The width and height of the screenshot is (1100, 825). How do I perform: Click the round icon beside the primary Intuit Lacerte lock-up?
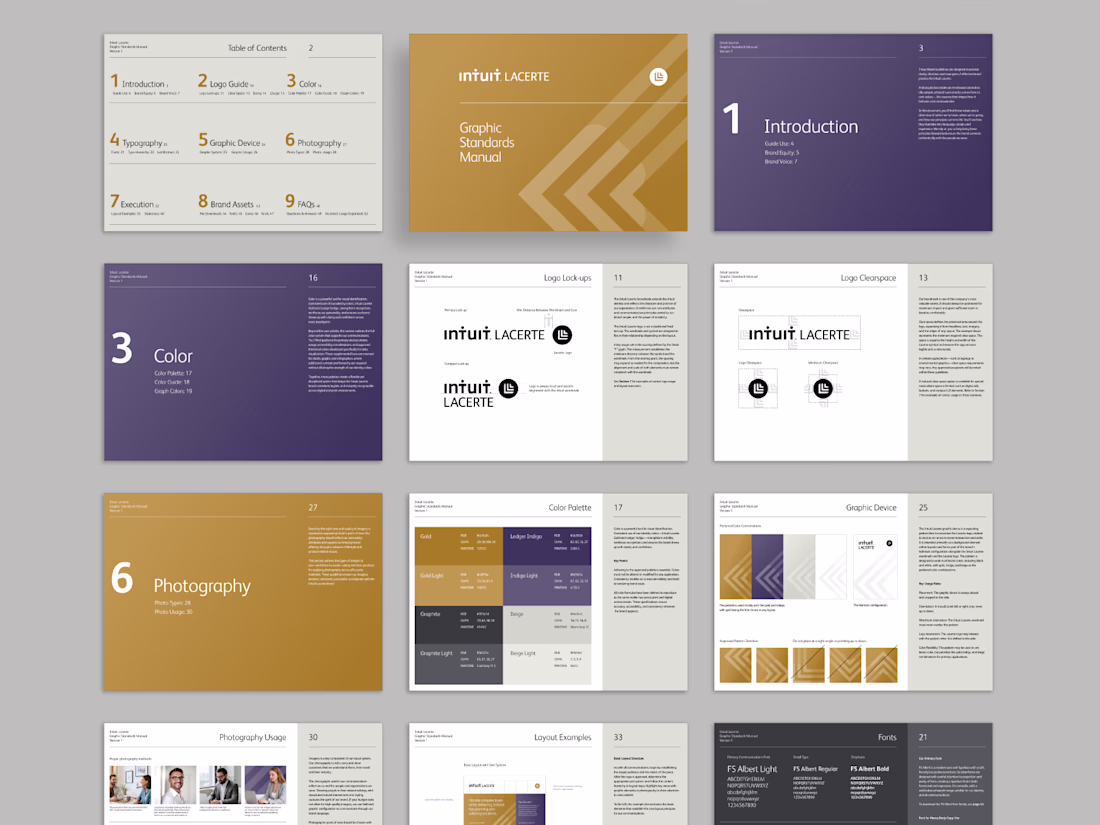click(562, 335)
